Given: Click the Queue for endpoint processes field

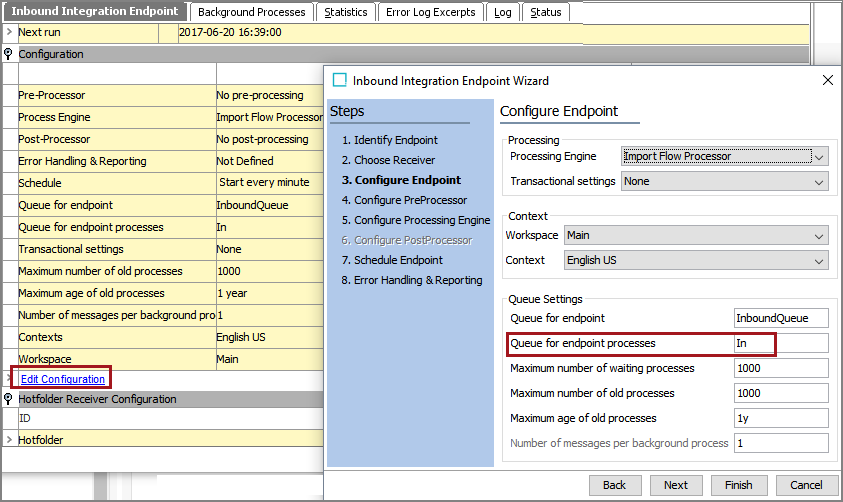Looking at the screenshot, I should coord(781,343).
